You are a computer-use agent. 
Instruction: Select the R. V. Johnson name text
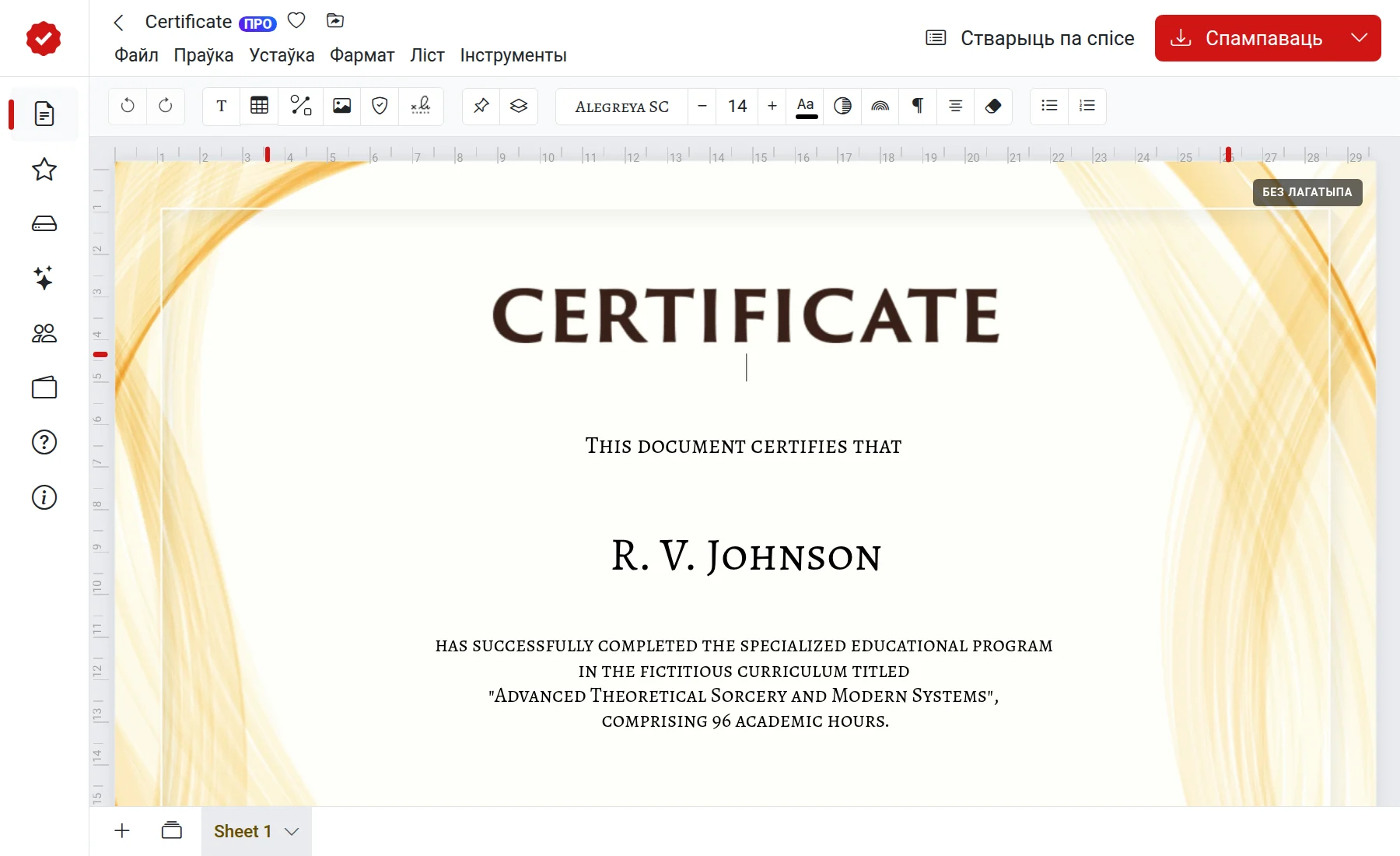[x=746, y=556]
